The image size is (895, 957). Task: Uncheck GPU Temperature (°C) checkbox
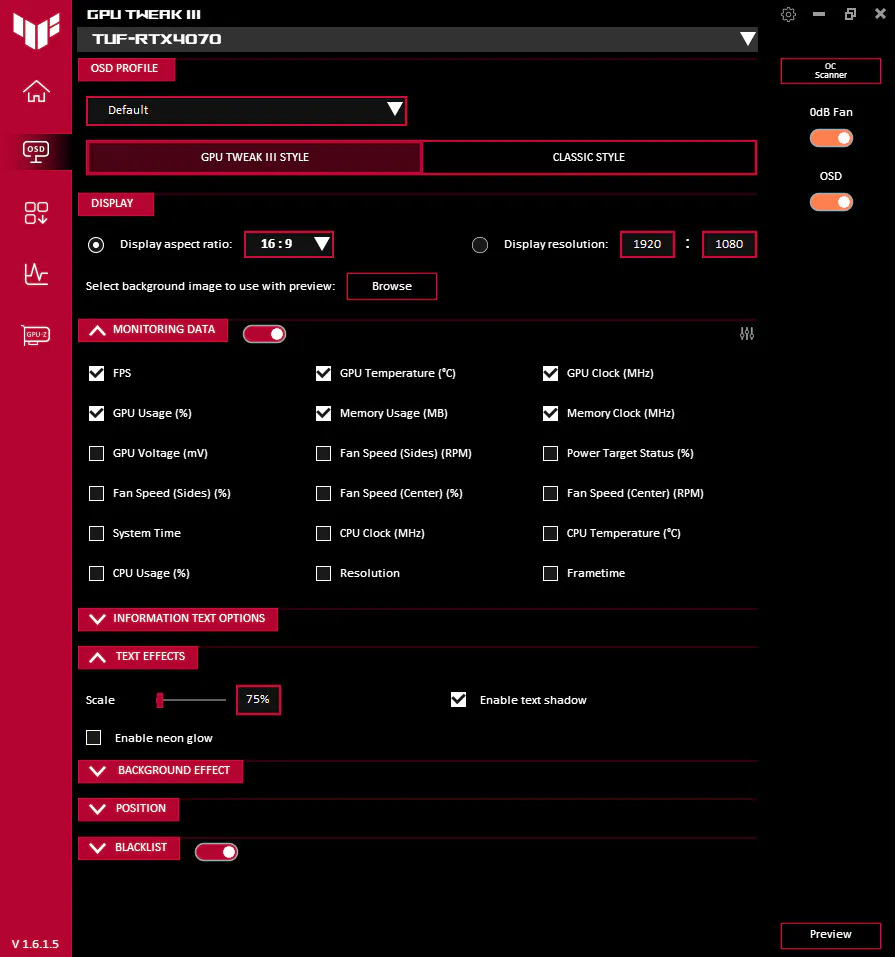click(324, 373)
